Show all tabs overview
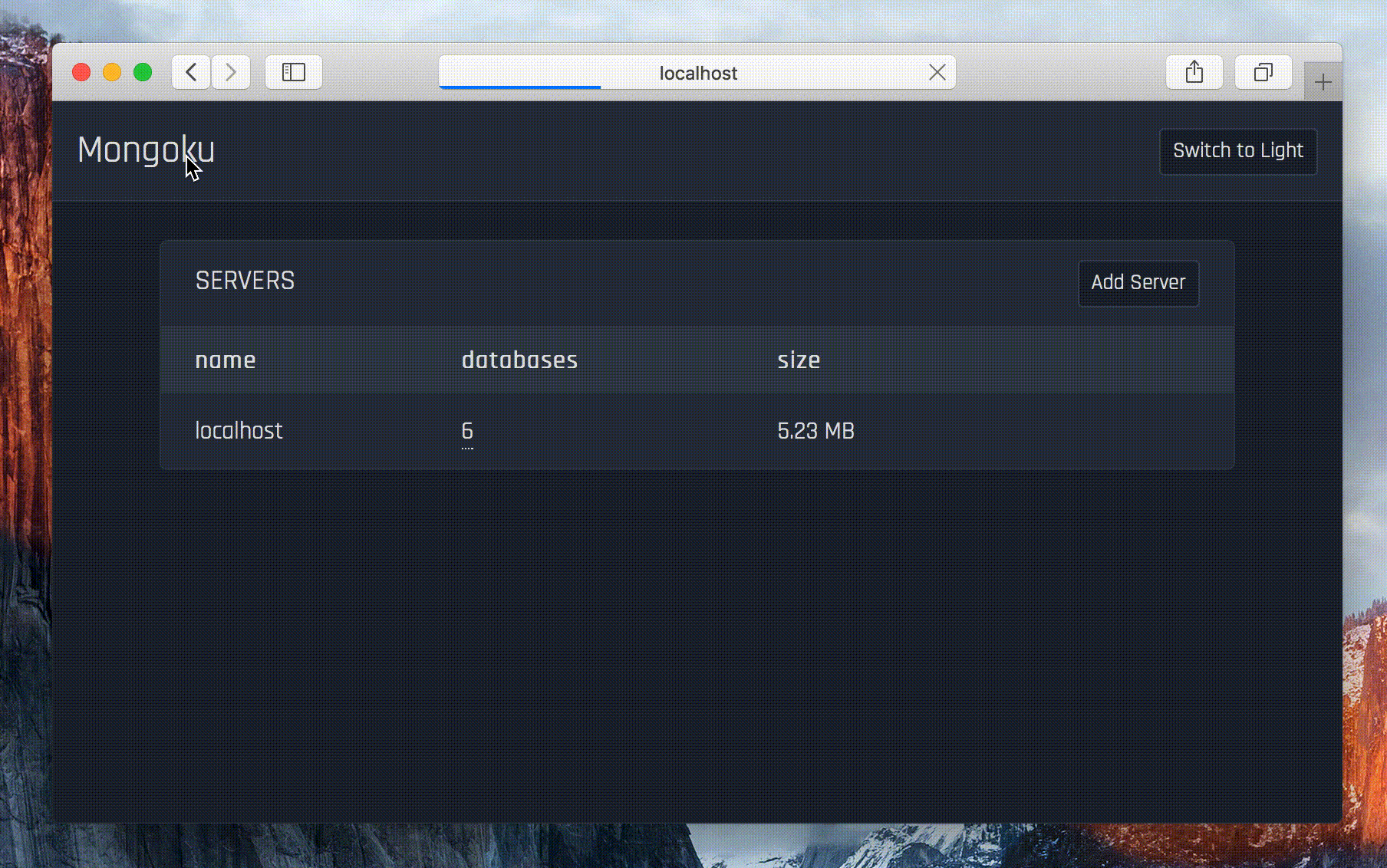 [1263, 73]
